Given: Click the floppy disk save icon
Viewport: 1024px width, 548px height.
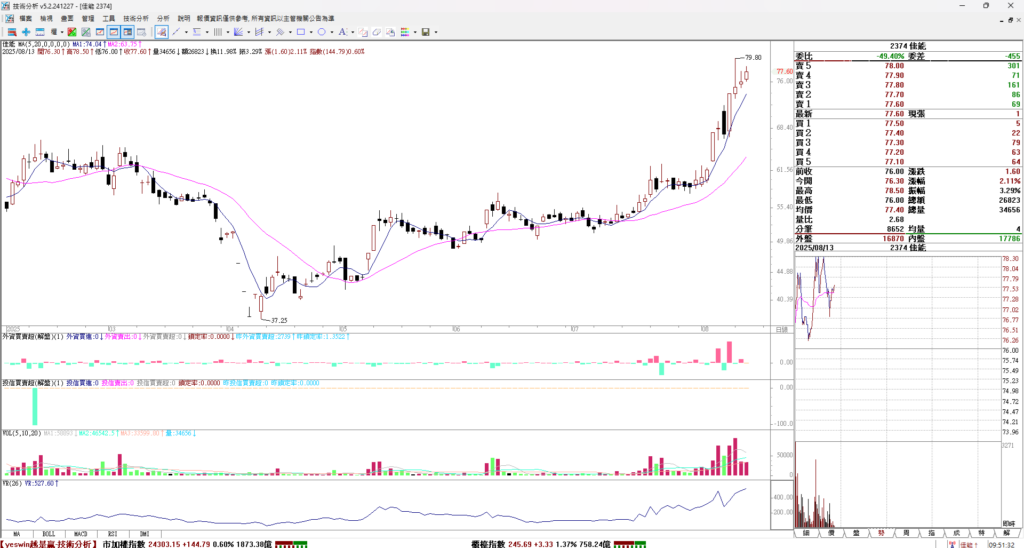Looking at the screenshot, I should (425, 32).
